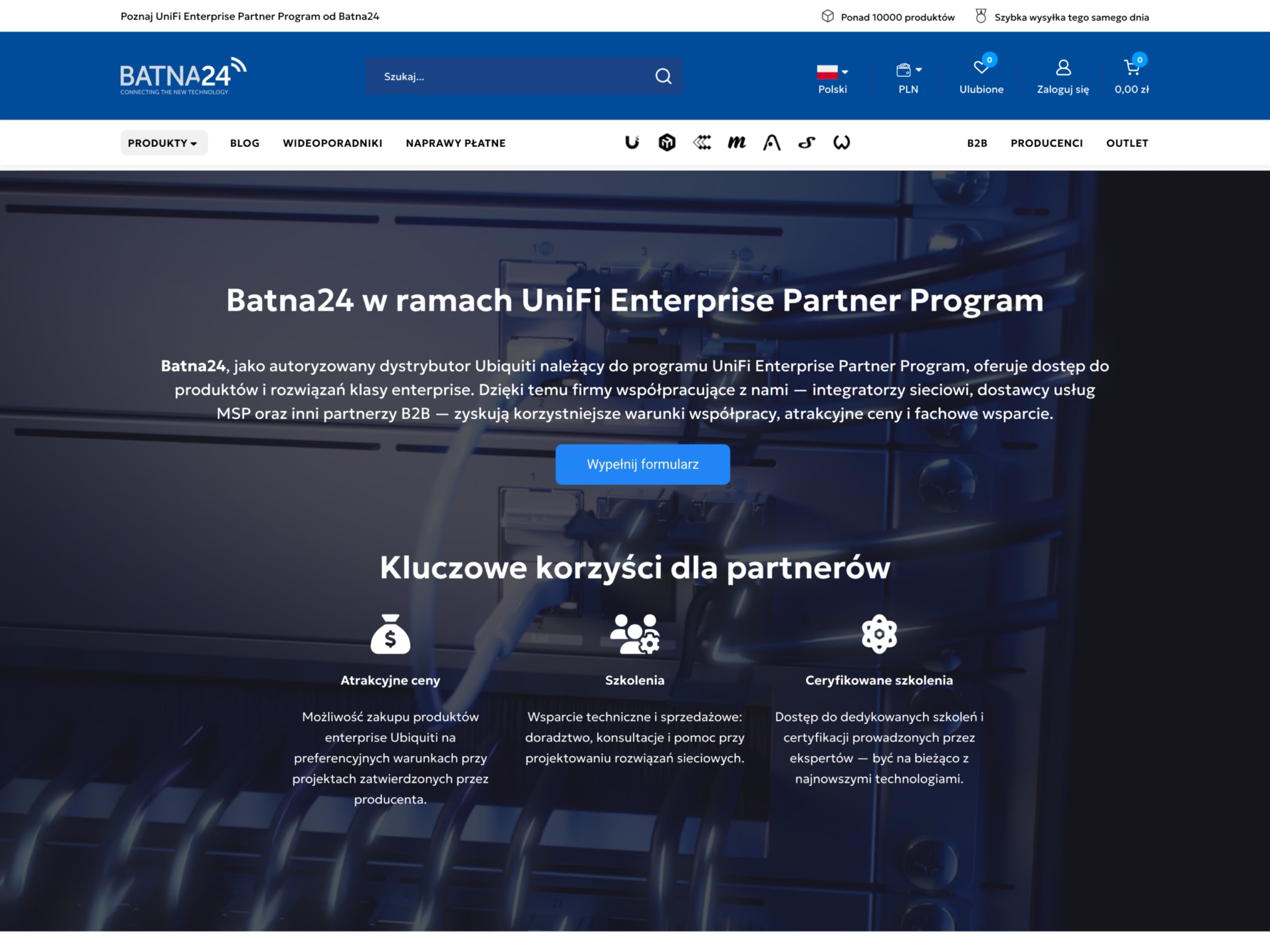1270x952 pixels.
Task: Open the Ubiquiti U-shaped brand icon
Action: [632, 143]
